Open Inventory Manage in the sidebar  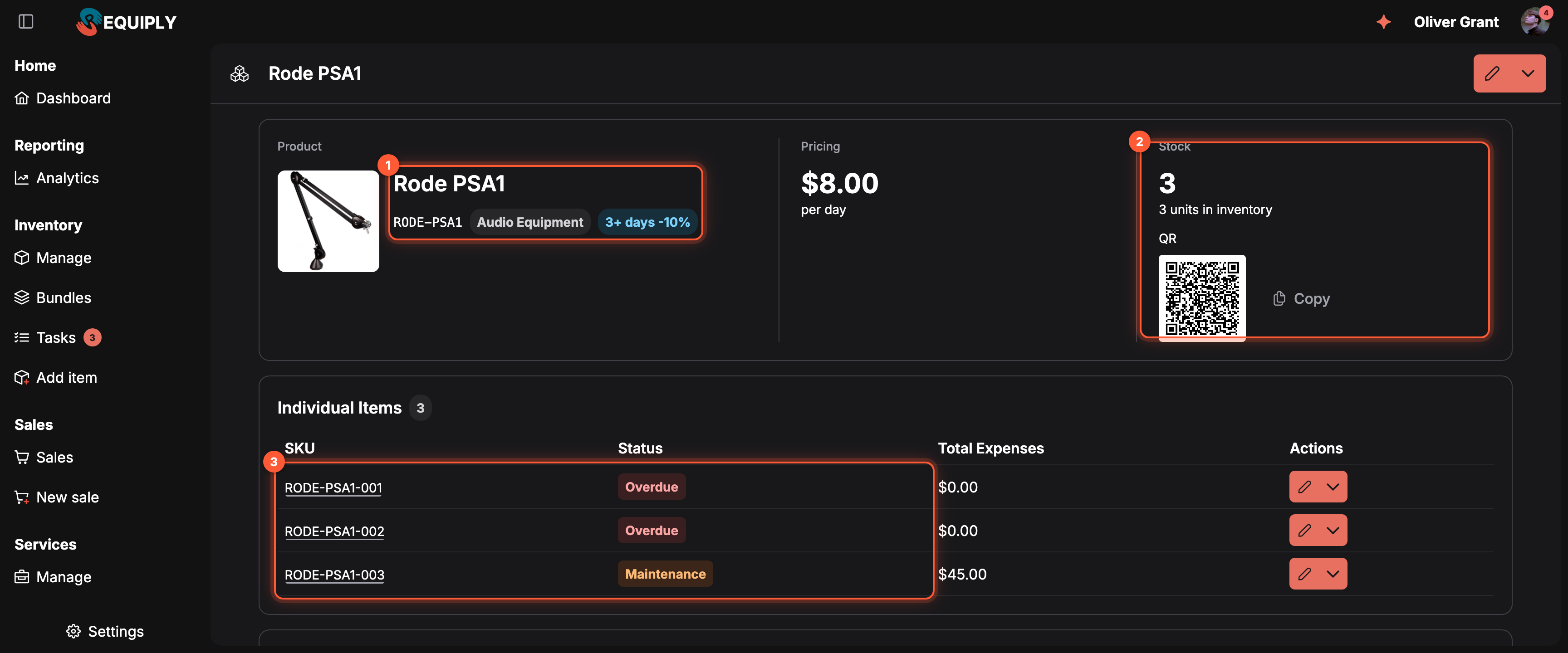point(53,258)
